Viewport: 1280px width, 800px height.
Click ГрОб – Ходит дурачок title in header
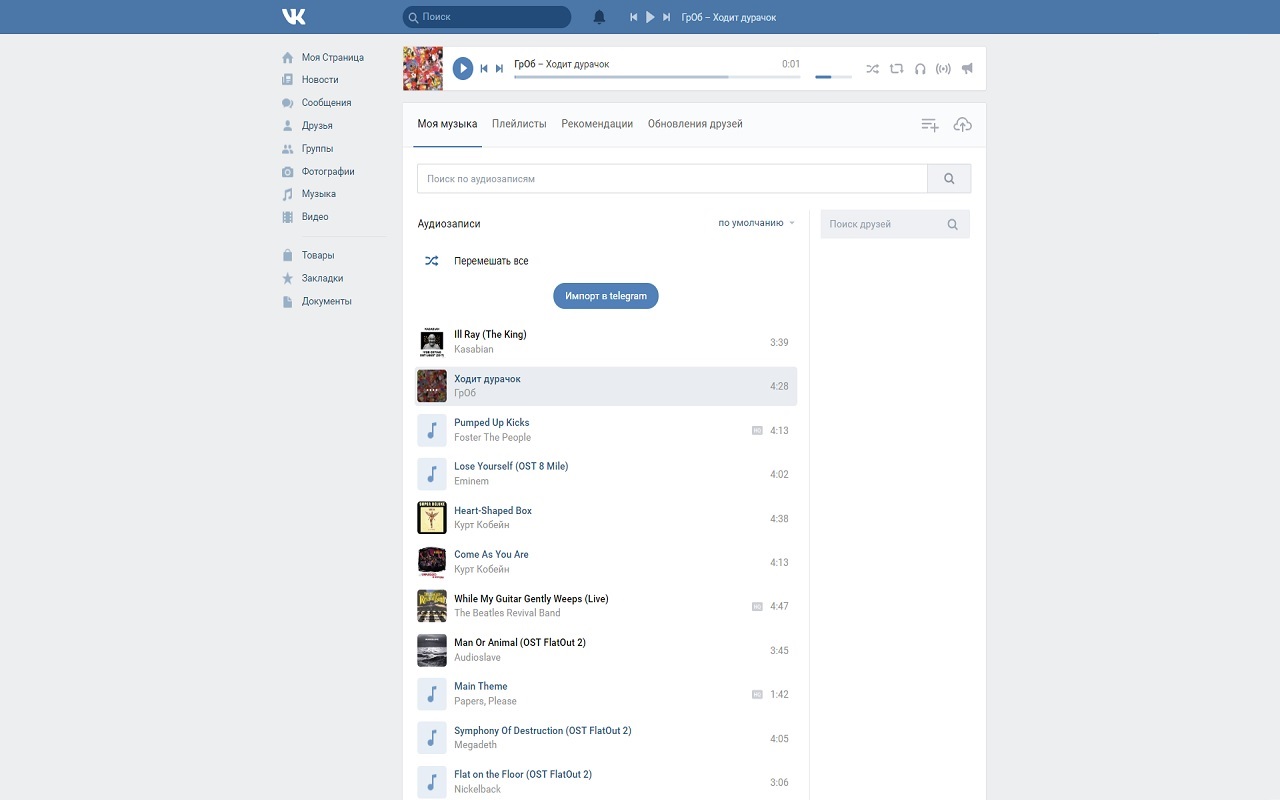[728, 17]
